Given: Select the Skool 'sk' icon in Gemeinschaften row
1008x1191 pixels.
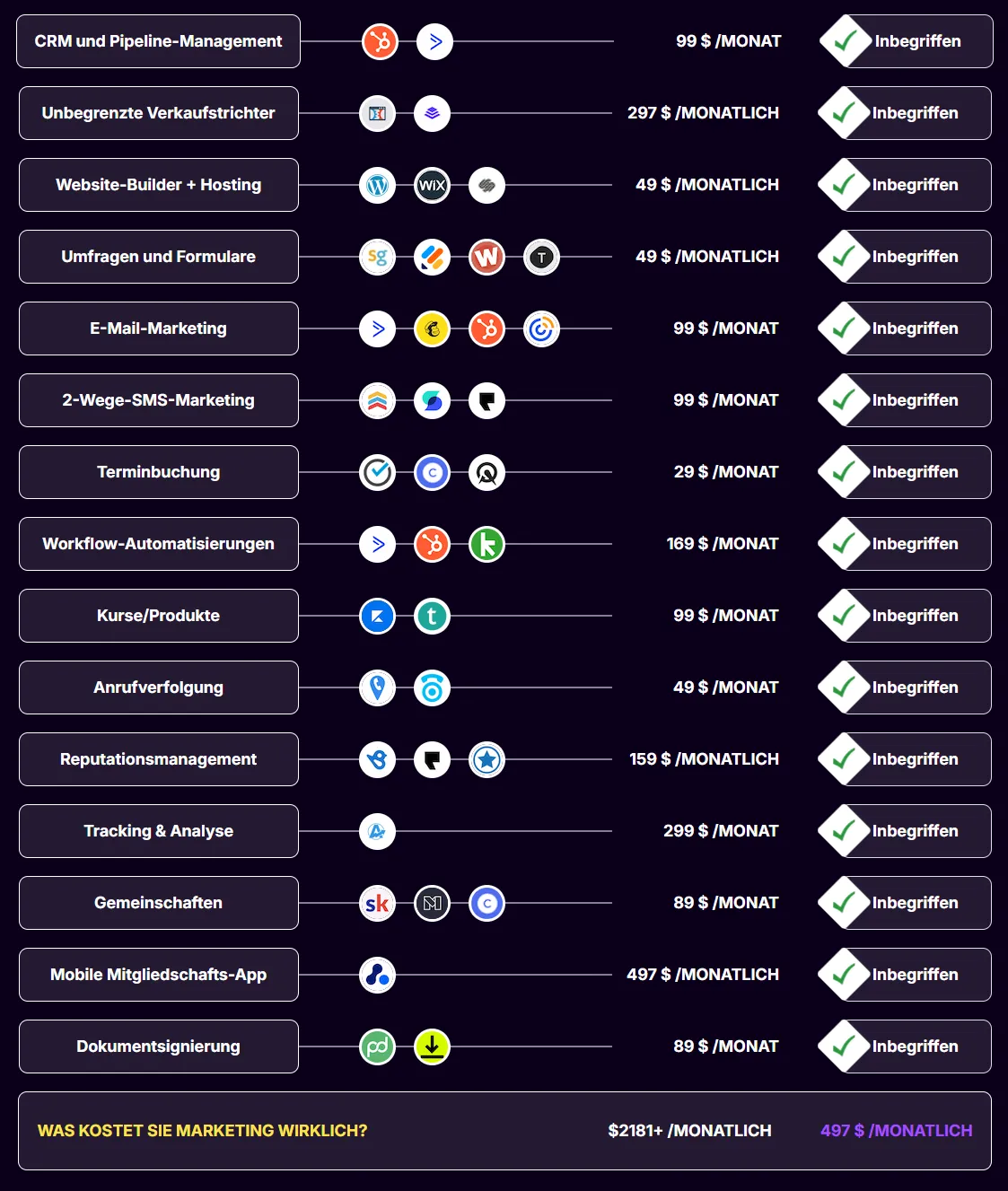Looking at the screenshot, I should pos(378,903).
